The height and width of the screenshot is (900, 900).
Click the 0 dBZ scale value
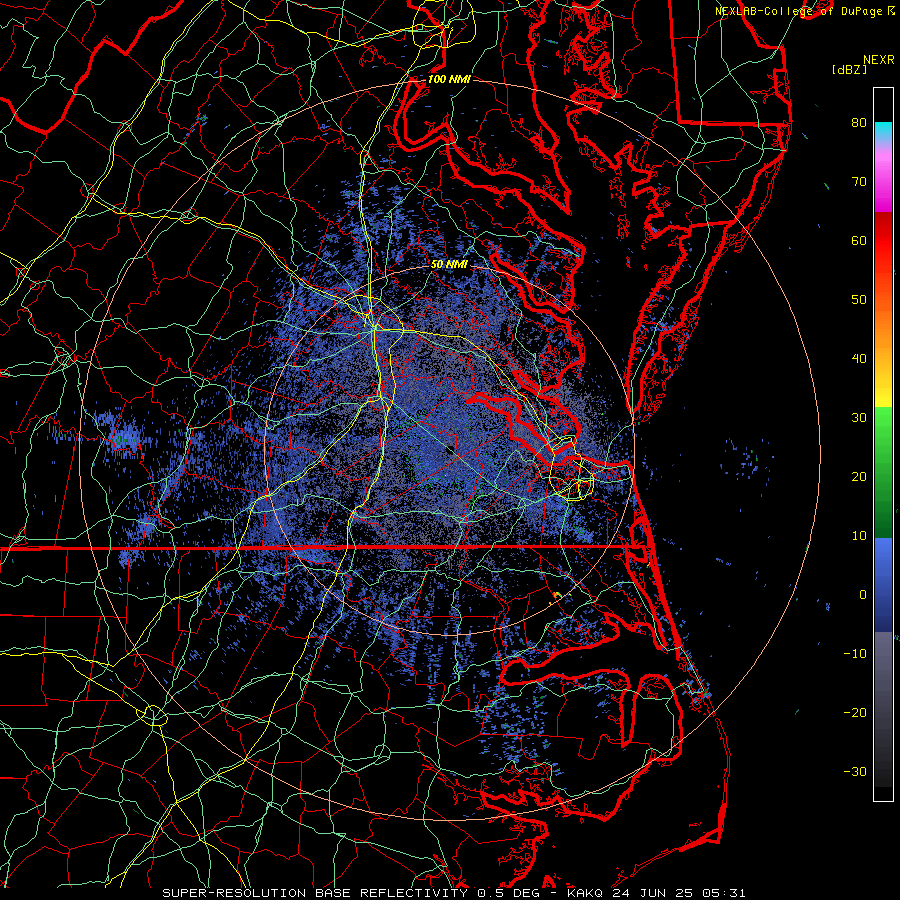[863, 595]
